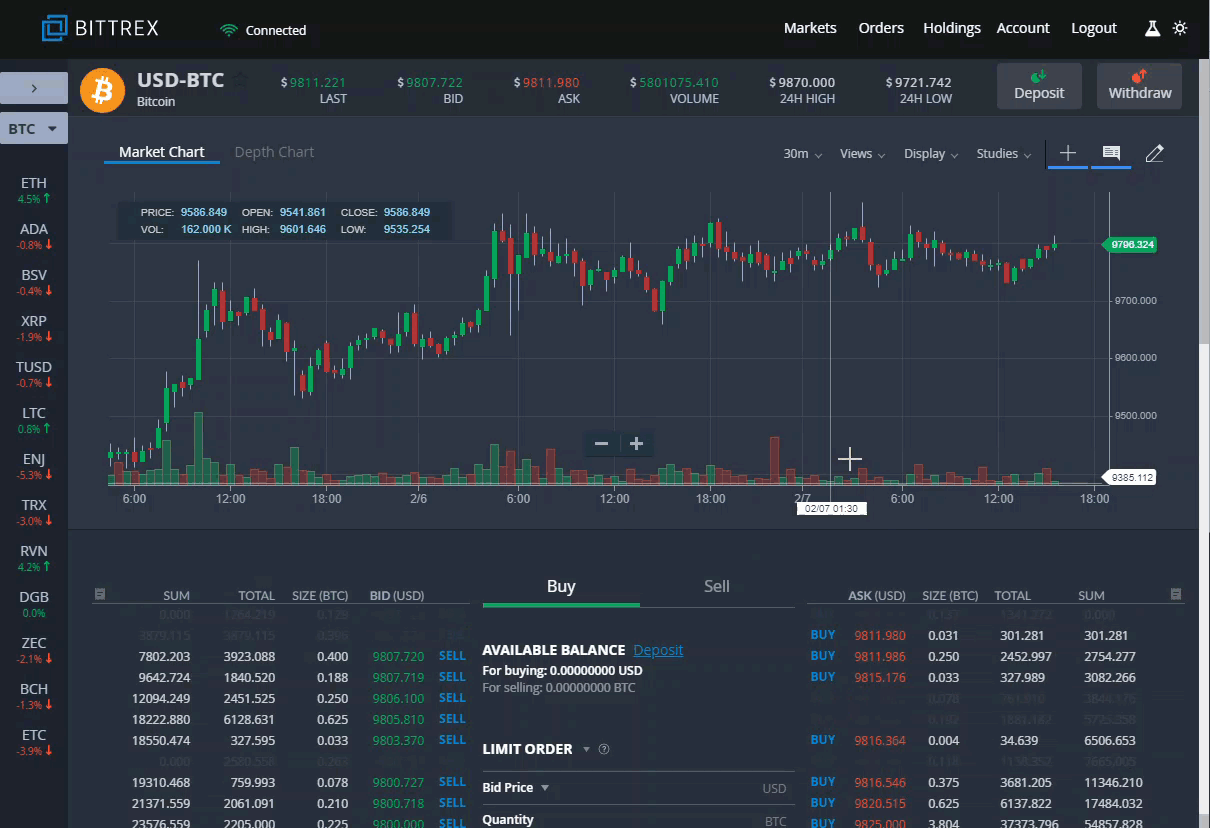Viewport: 1210px width, 828px height.
Task: Select the pencil drawing tool
Action: pos(1154,153)
